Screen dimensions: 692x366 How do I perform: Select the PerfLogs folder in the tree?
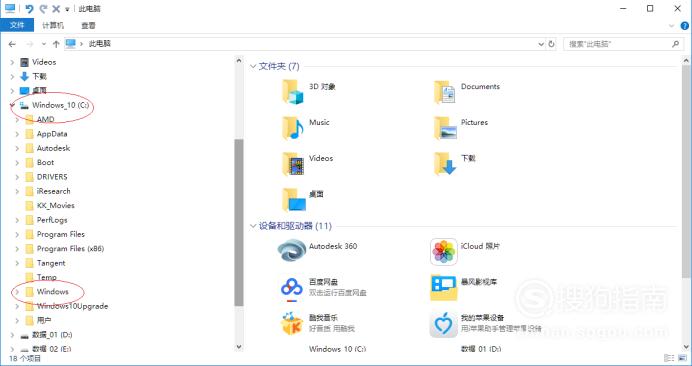pyautogui.click(x=52, y=220)
